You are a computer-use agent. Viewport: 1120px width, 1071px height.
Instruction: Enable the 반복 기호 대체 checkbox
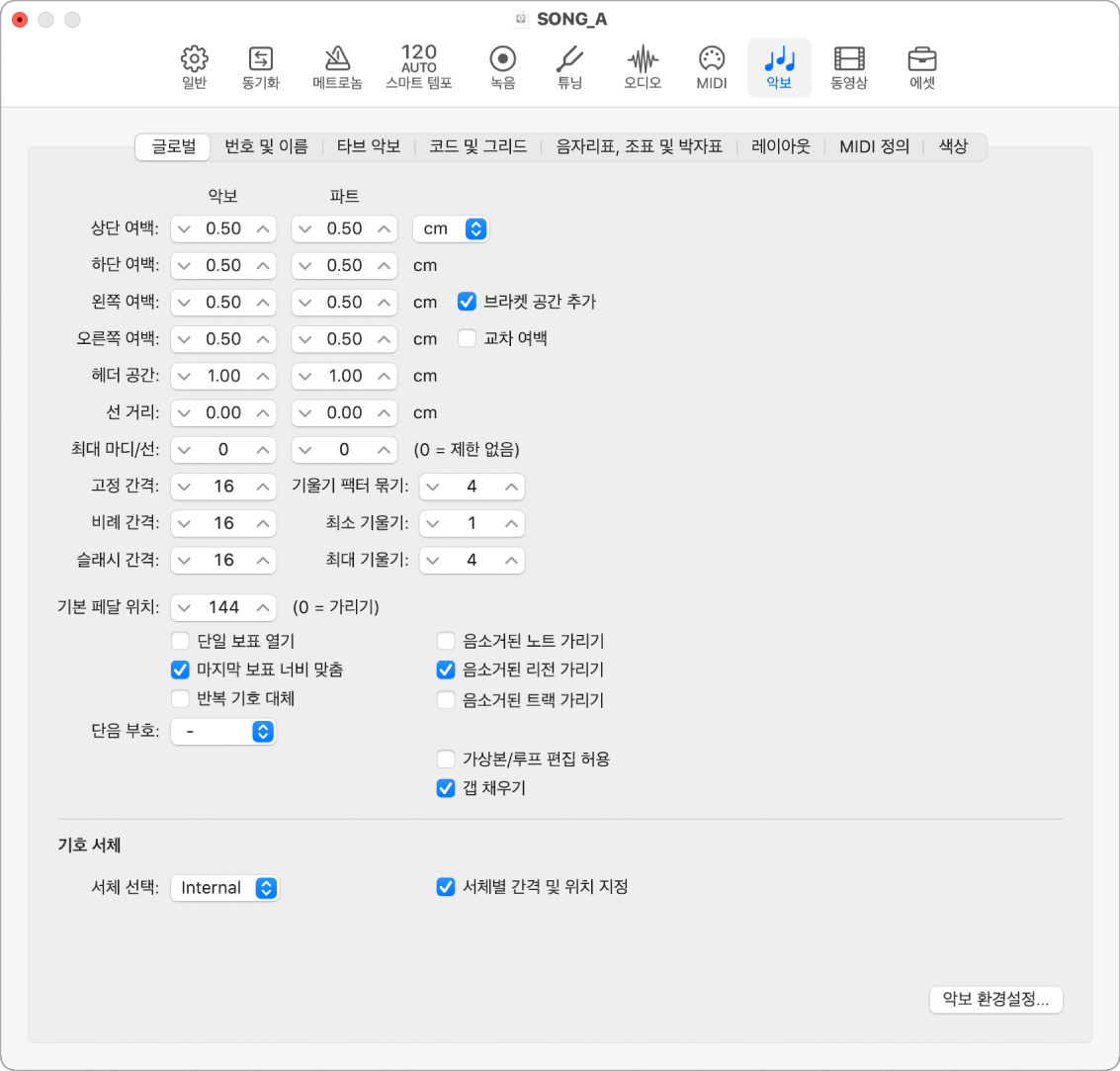click(180, 698)
